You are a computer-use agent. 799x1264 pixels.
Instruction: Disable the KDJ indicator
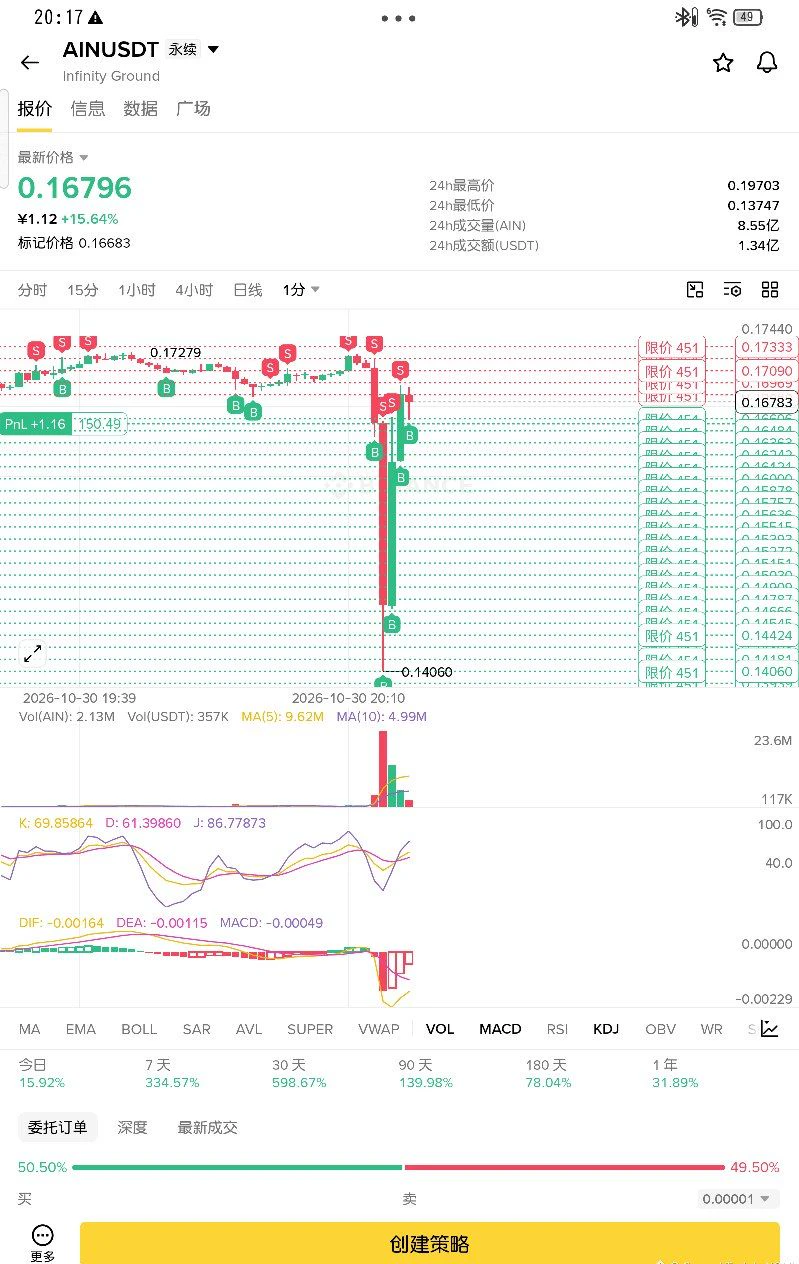(606, 1029)
